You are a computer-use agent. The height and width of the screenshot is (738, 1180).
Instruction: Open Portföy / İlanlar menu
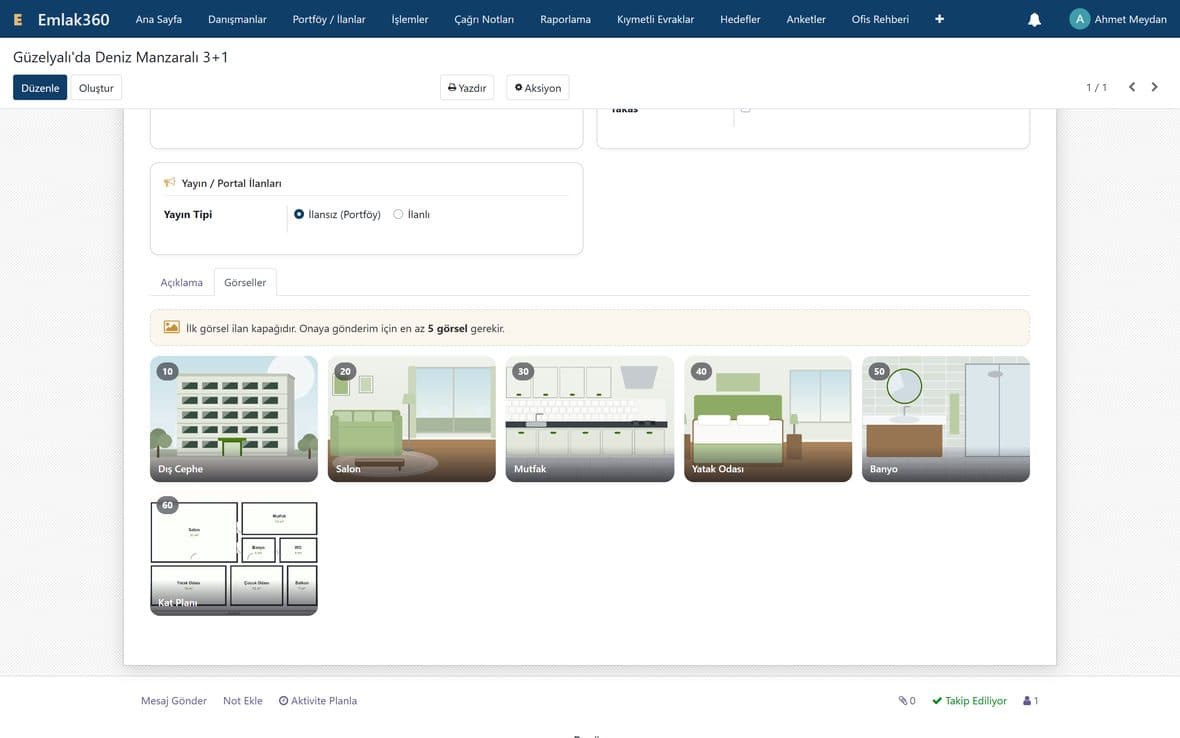tap(329, 19)
